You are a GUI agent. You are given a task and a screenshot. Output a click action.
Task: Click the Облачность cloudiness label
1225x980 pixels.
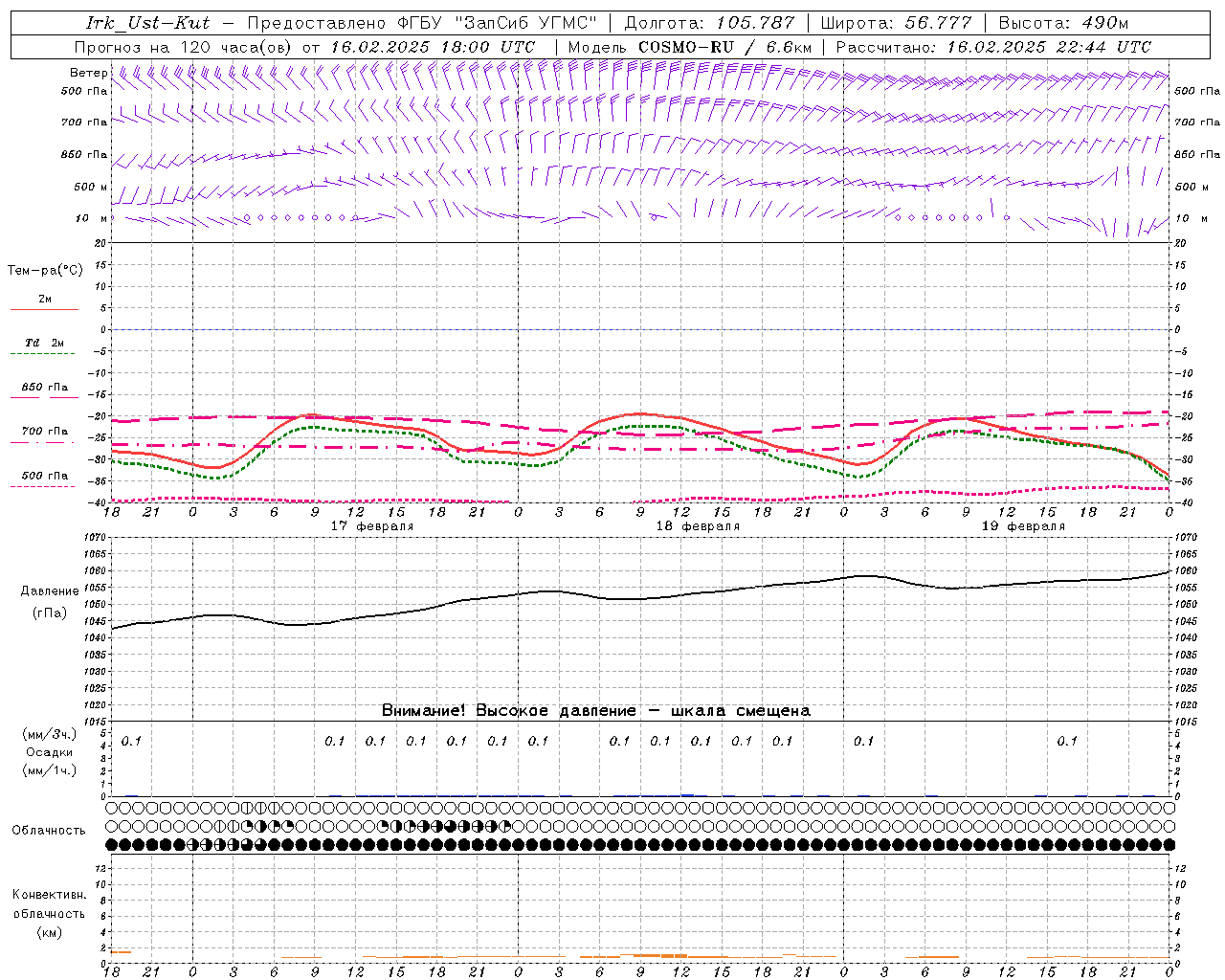click(49, 831)
